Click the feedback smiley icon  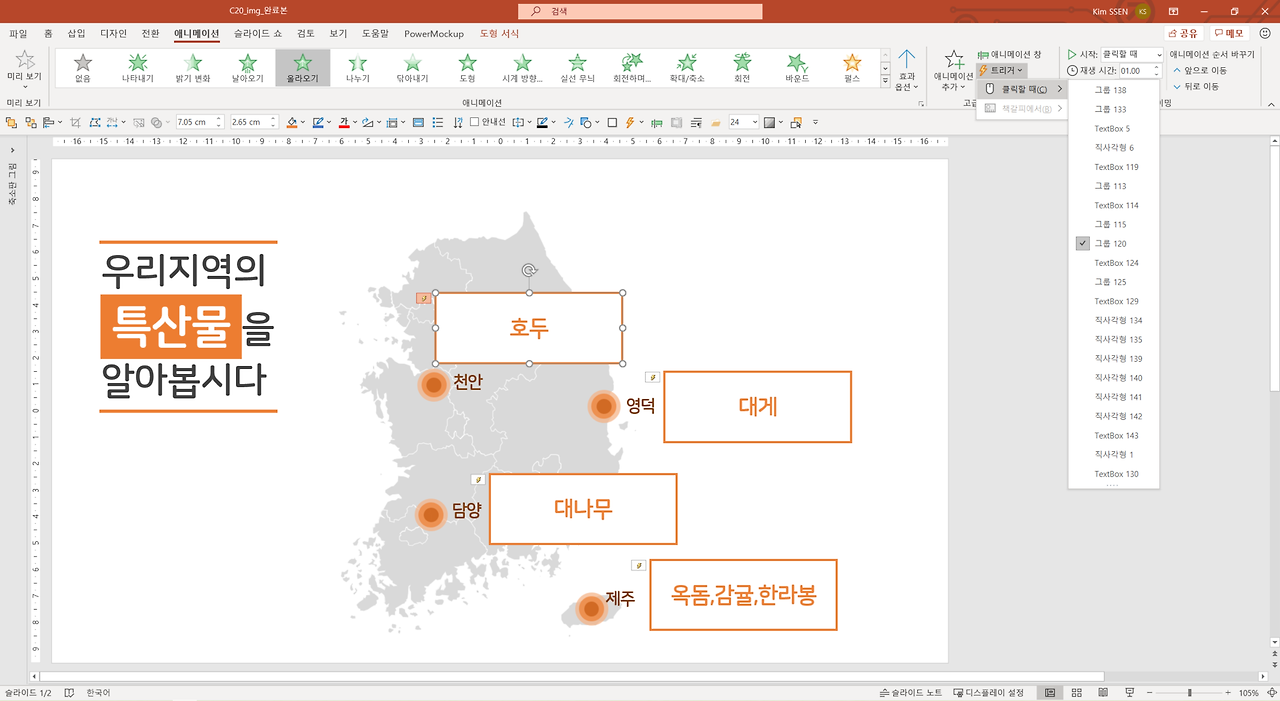[1265, 33]
